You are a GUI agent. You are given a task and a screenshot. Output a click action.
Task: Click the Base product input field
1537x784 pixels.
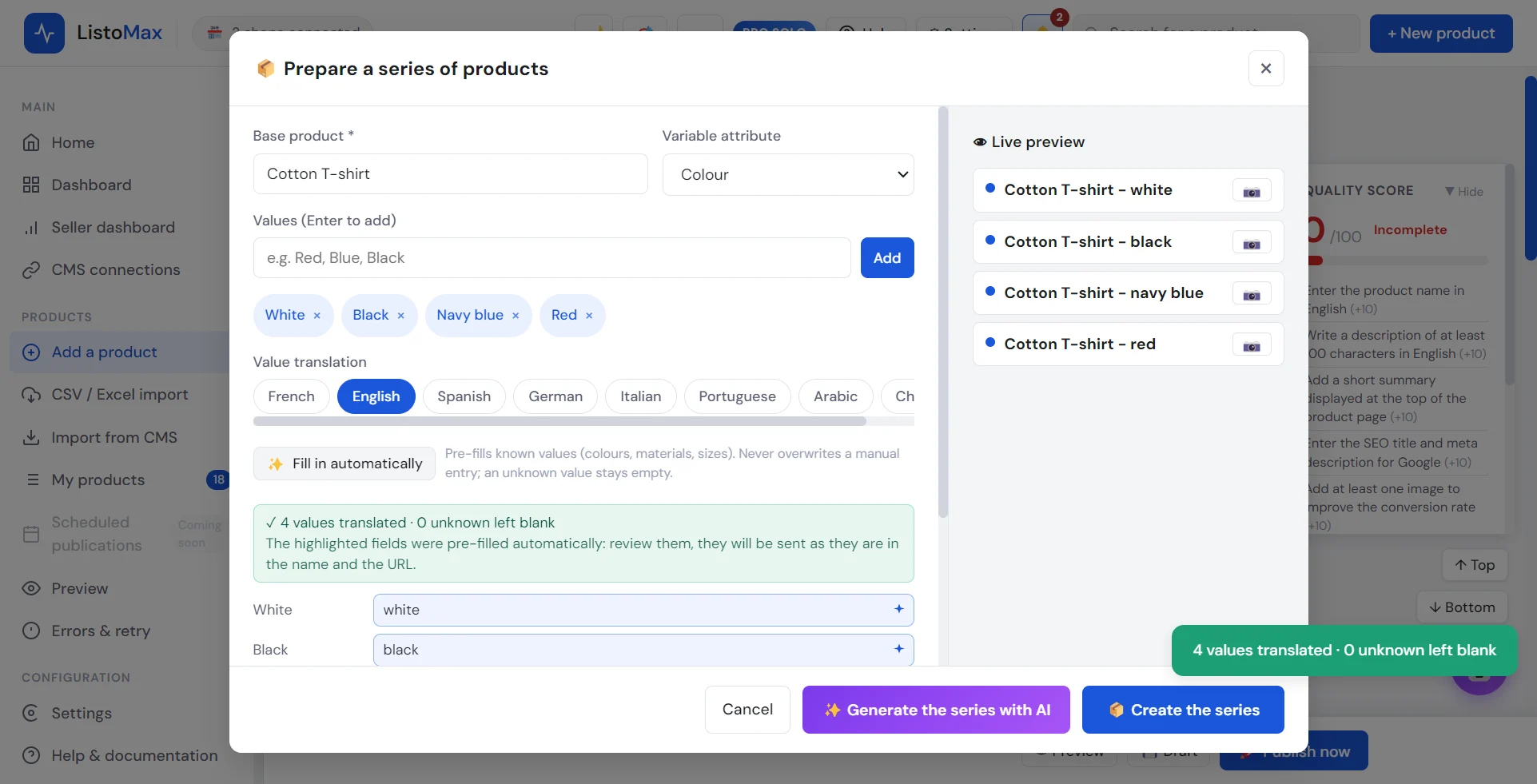(x=451, y=174)
